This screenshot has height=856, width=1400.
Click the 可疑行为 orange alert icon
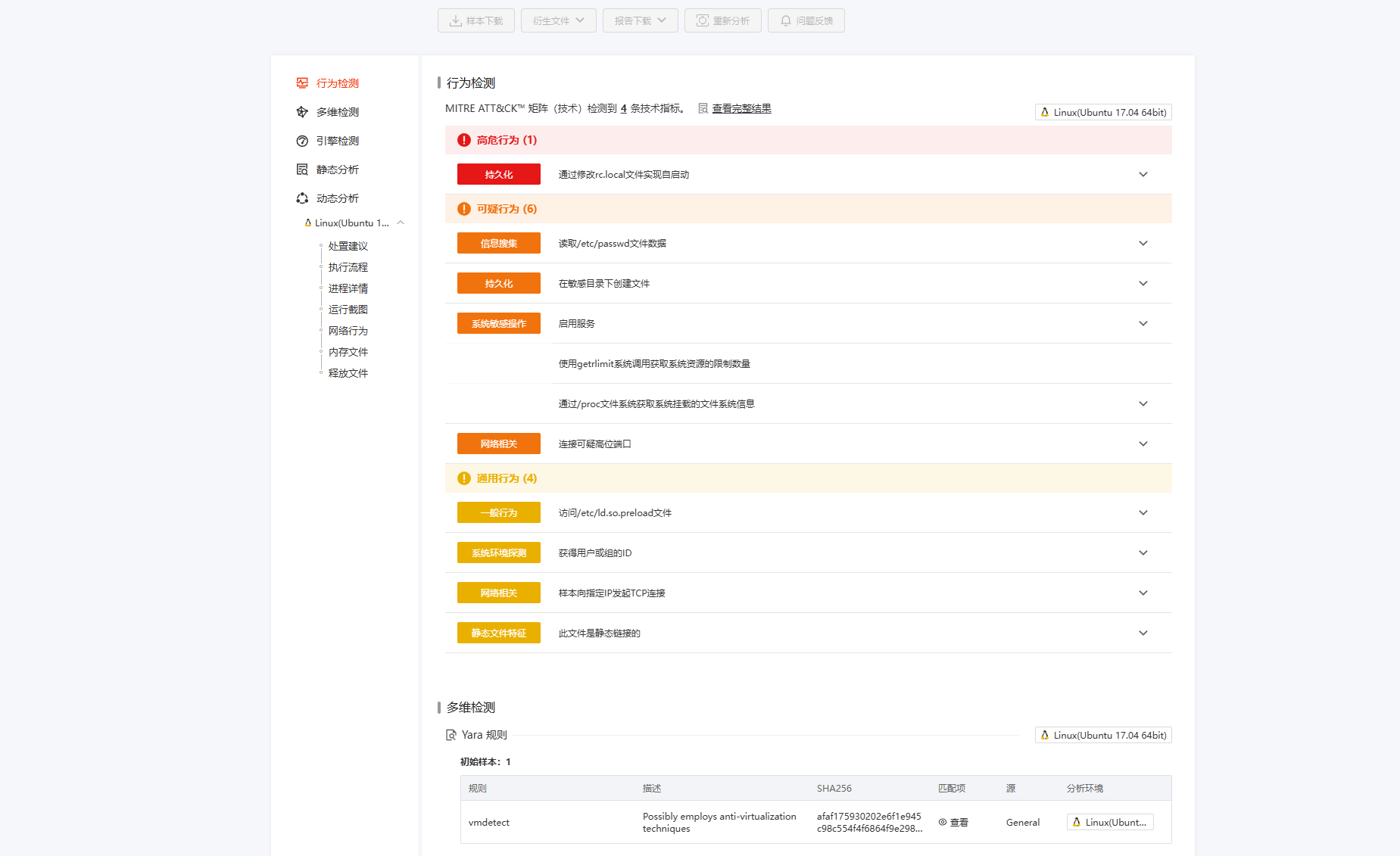(464, 209)
